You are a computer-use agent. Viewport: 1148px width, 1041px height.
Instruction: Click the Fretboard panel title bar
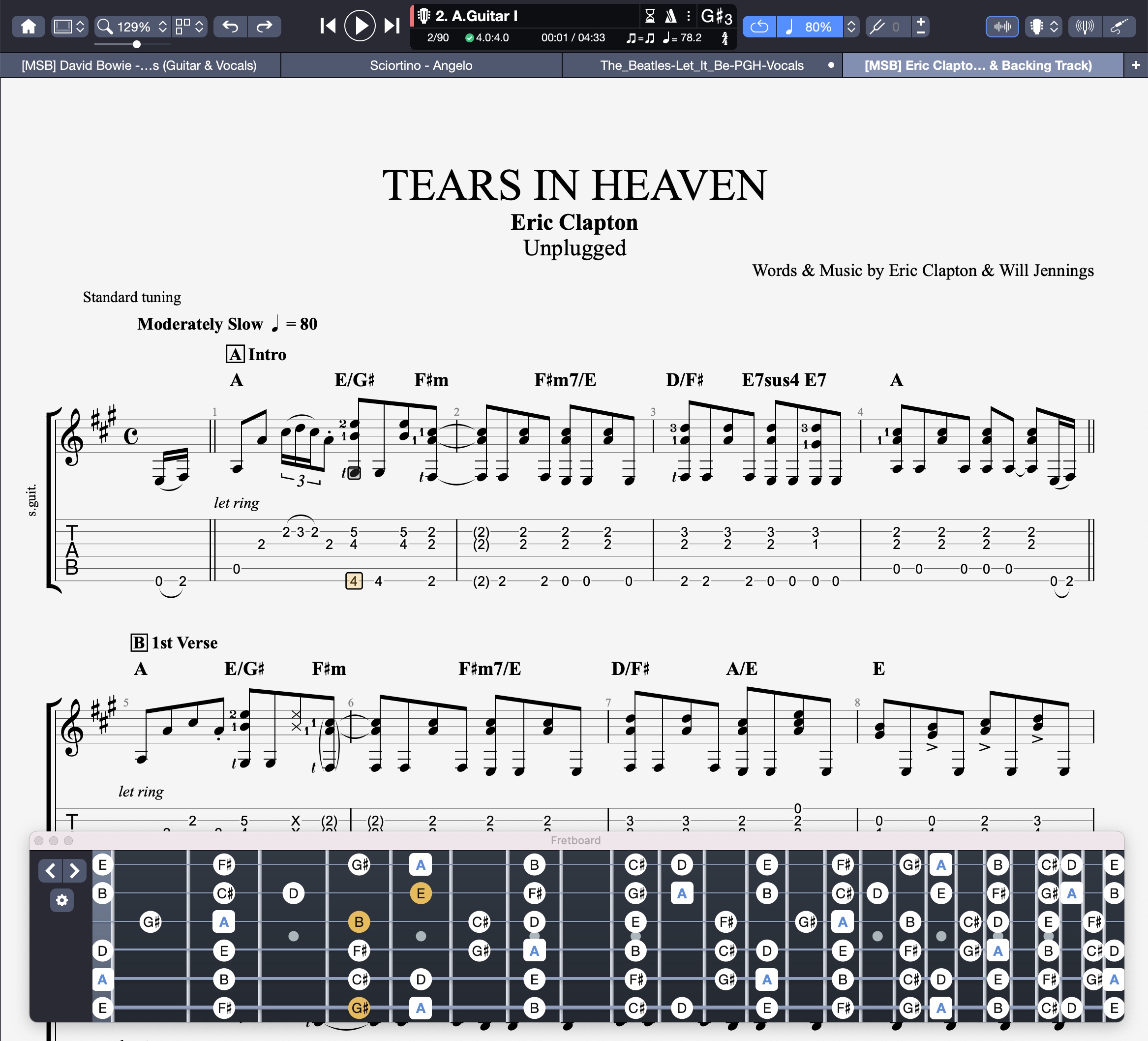pyautogui.click(x=575, y=841)
